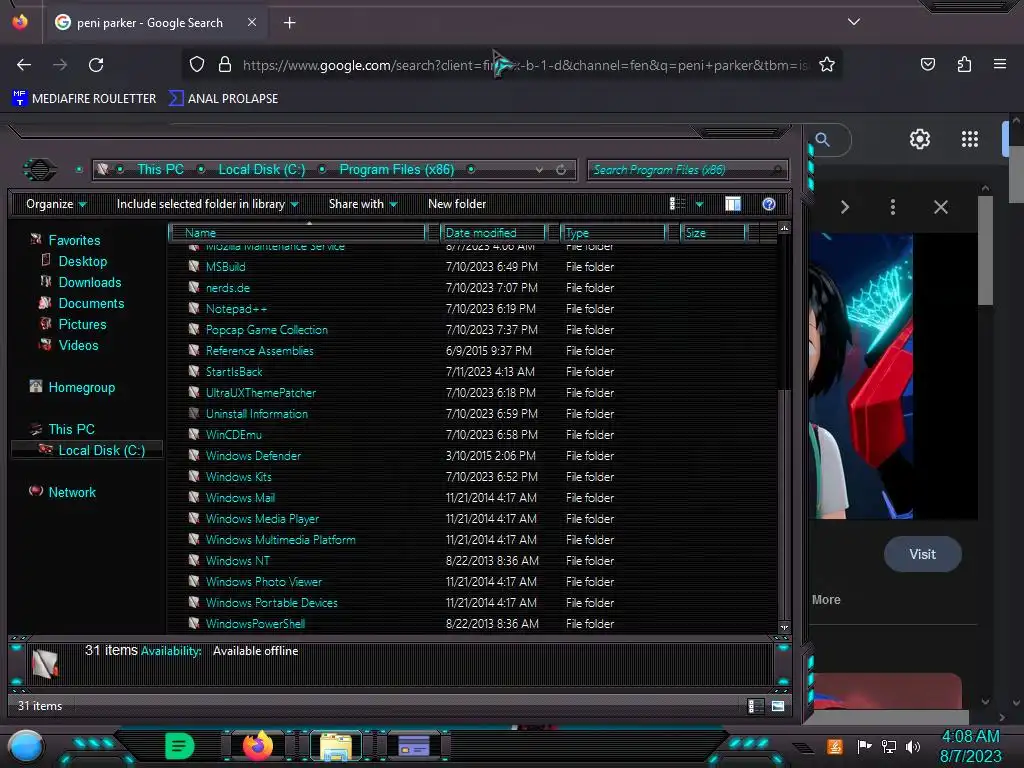Open Google quick settings gear

[x=920, y=139]
